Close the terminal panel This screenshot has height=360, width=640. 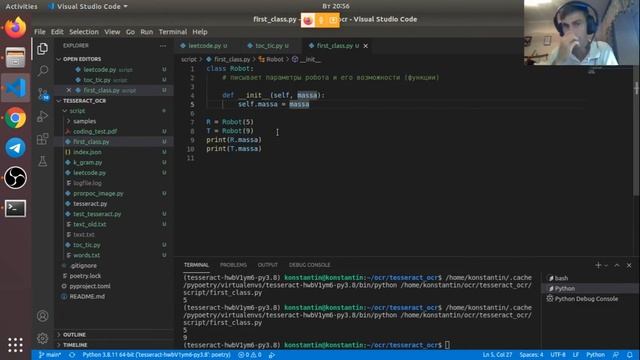click(x=629, y=265)
